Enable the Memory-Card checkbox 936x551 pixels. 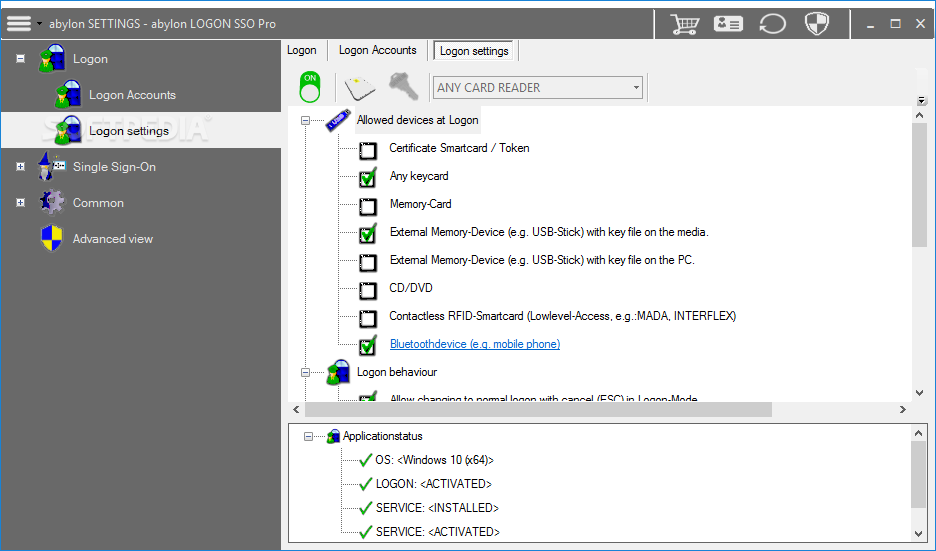[368, 207]
